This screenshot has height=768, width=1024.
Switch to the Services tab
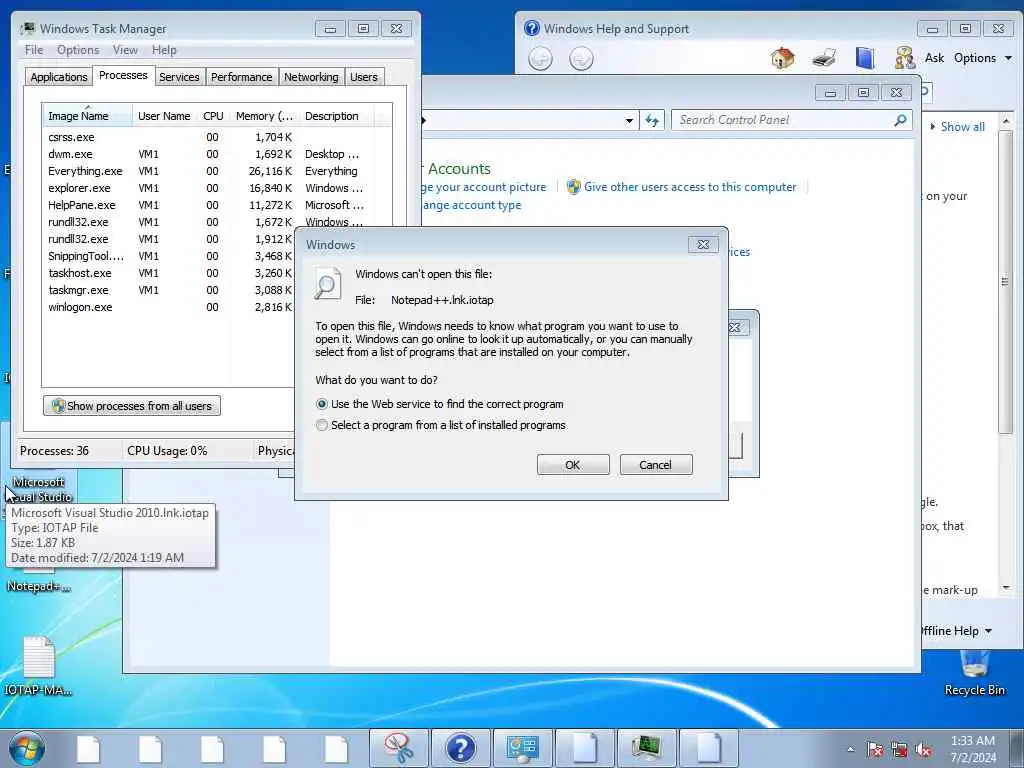[179, 77]
